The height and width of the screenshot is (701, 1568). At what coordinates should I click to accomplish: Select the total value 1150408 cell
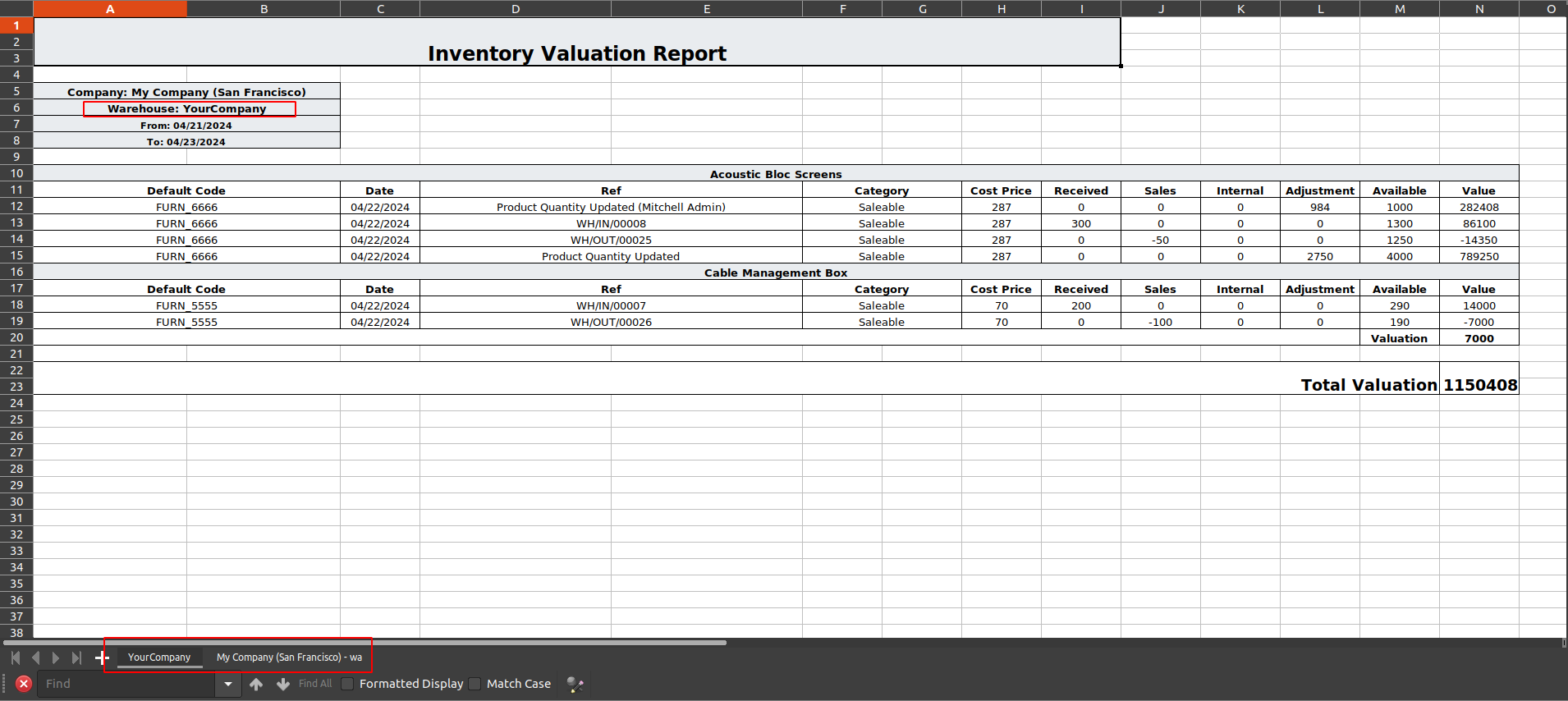coord(1479,378)
